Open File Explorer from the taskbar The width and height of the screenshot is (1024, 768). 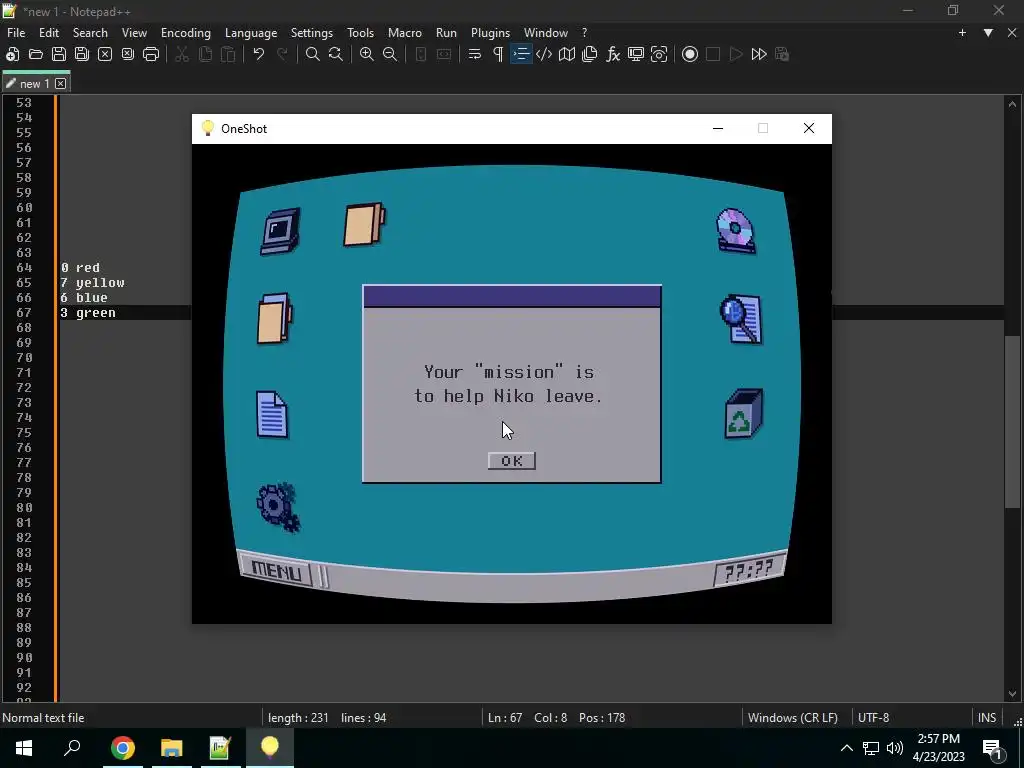tap(171, 748)
